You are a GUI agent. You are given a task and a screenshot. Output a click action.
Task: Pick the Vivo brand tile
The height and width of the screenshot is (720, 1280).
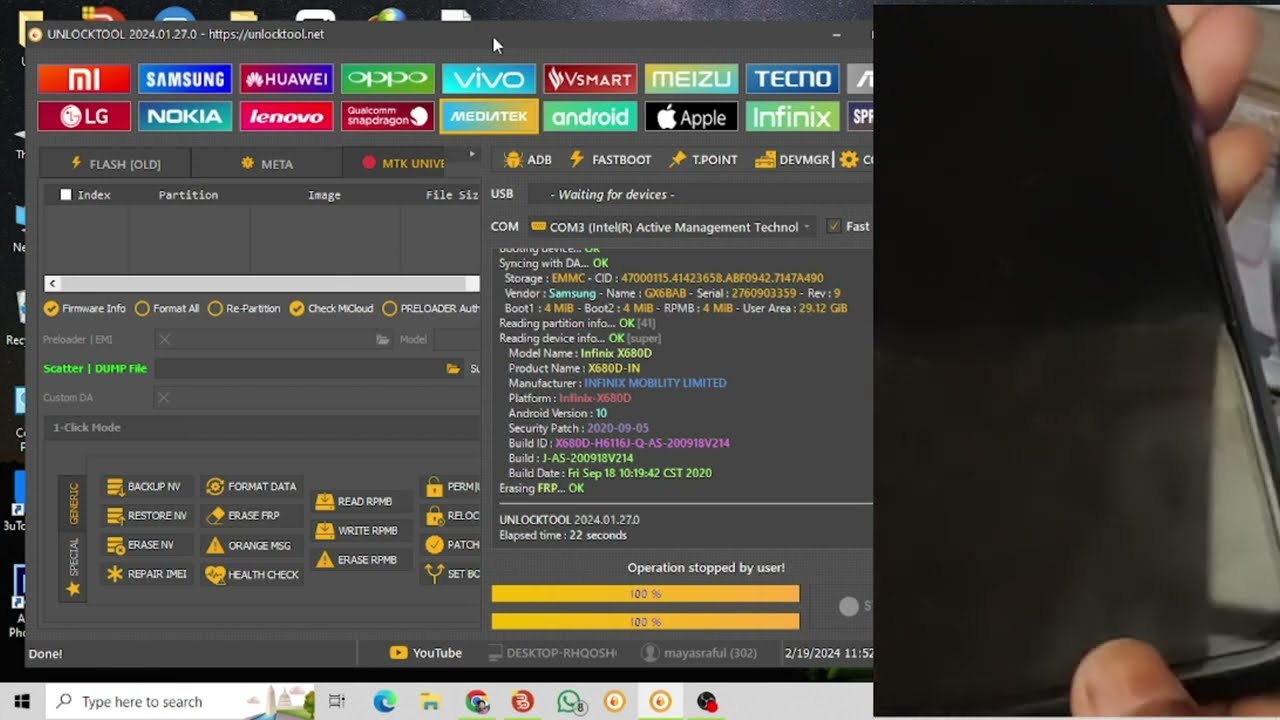click(489, 79)
